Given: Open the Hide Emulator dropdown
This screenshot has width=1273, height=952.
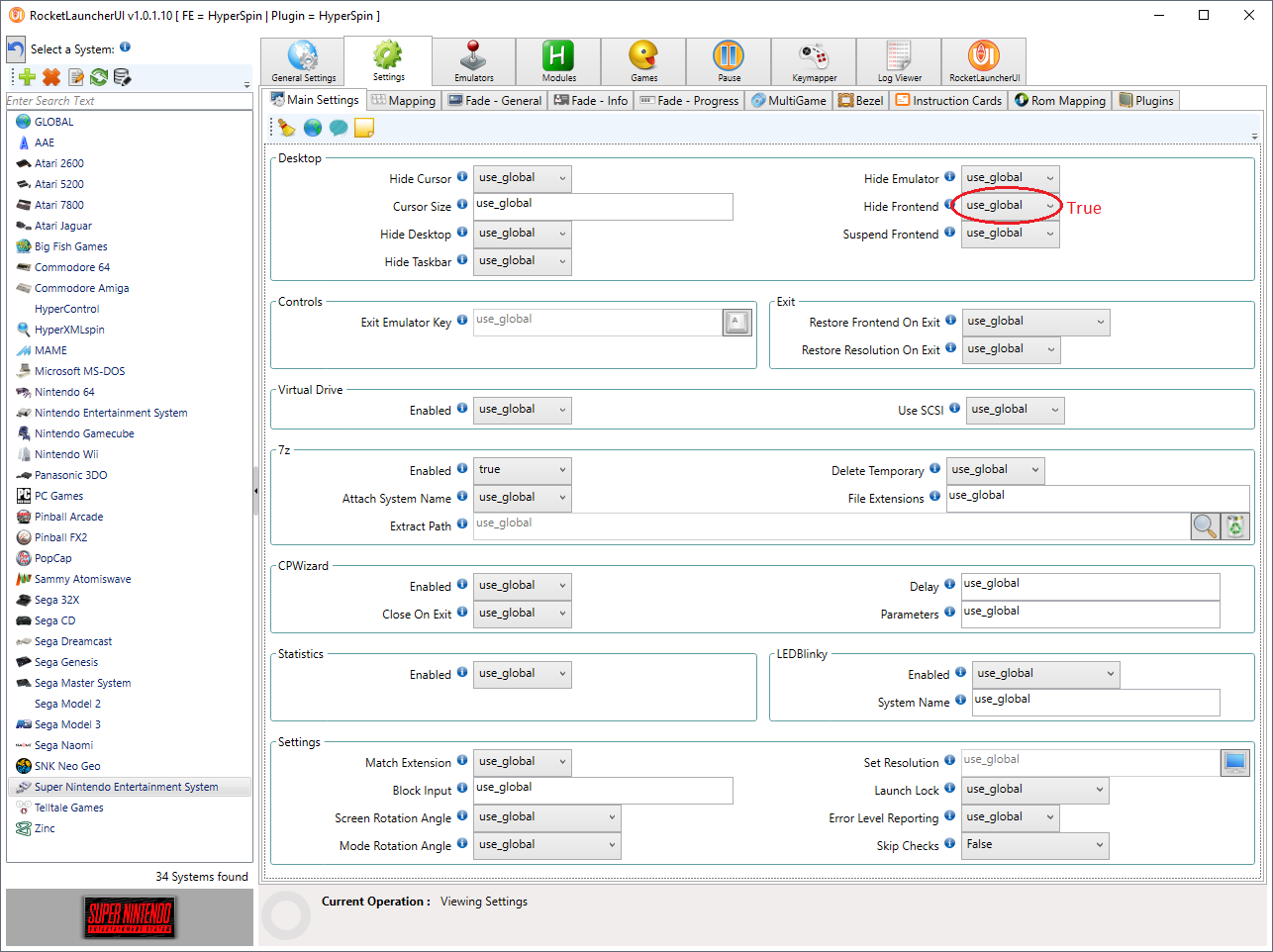Looking at the screenshot, I should (1011, 178).
